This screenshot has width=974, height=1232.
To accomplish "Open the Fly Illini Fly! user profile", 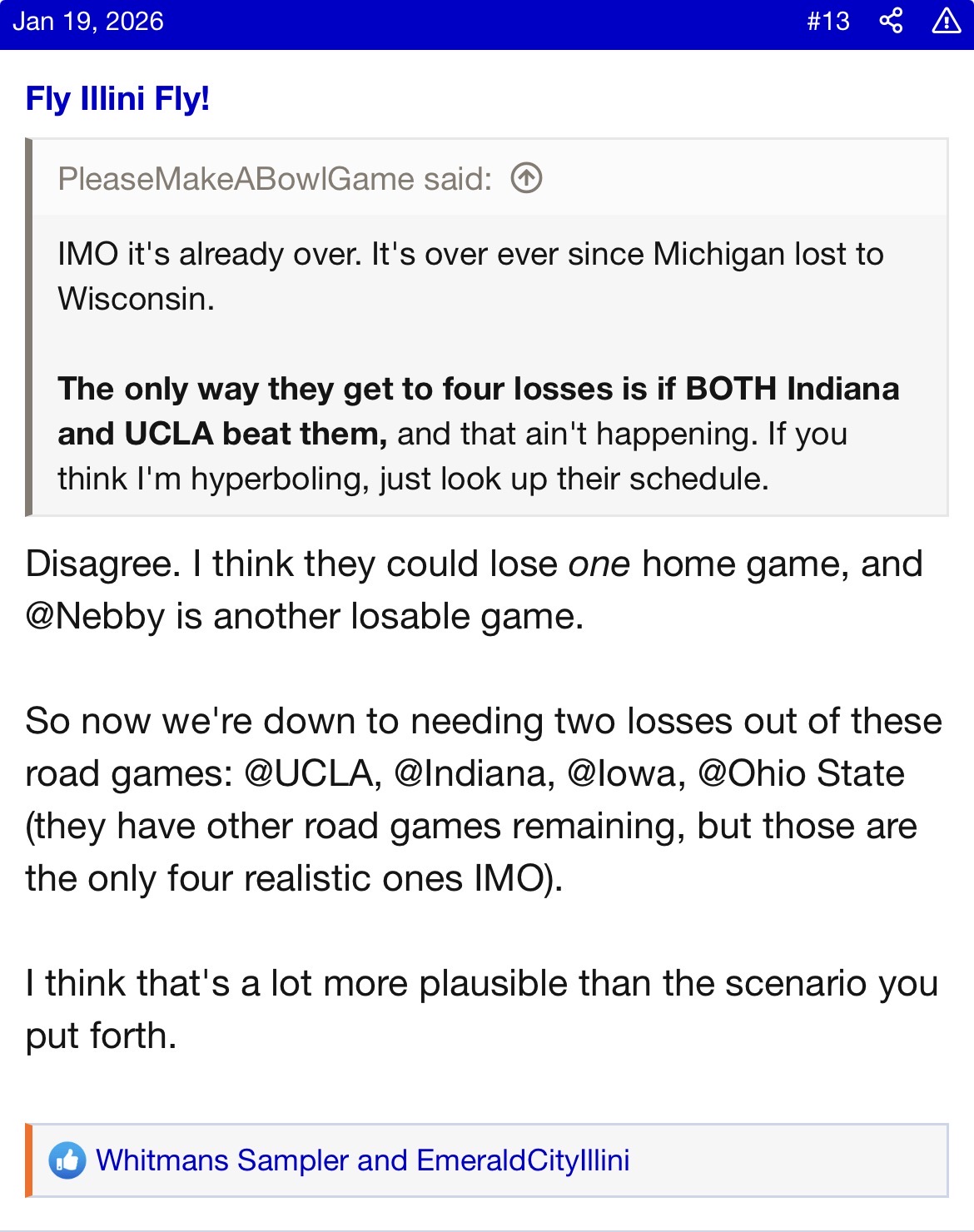I will click(117, 98).
